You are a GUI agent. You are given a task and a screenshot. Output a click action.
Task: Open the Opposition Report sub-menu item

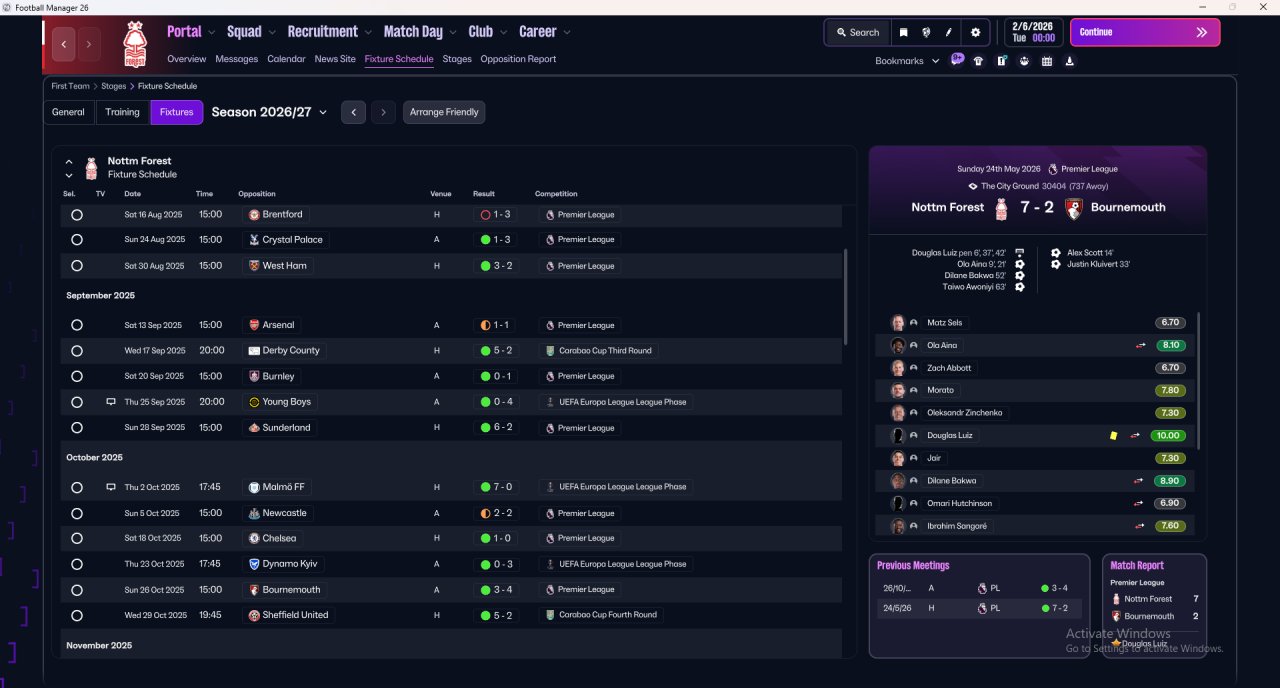coord(518,59)
